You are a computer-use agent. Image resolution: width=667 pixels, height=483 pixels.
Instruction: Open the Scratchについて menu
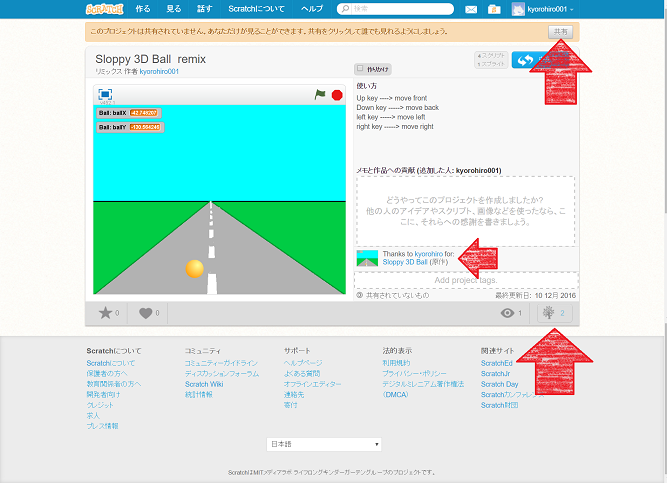coord(256,9)
